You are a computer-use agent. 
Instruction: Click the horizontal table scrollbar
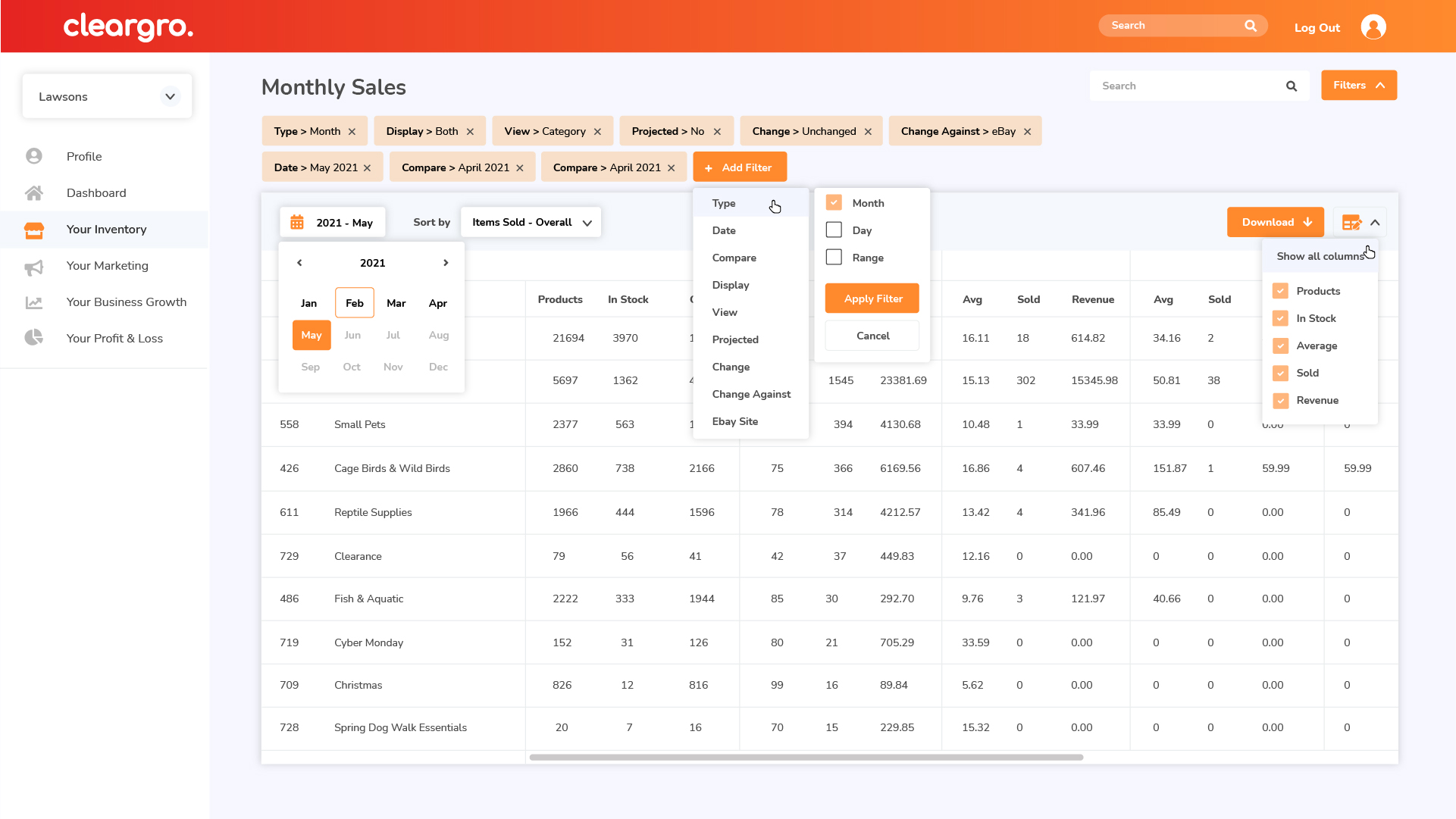point(806,757)
